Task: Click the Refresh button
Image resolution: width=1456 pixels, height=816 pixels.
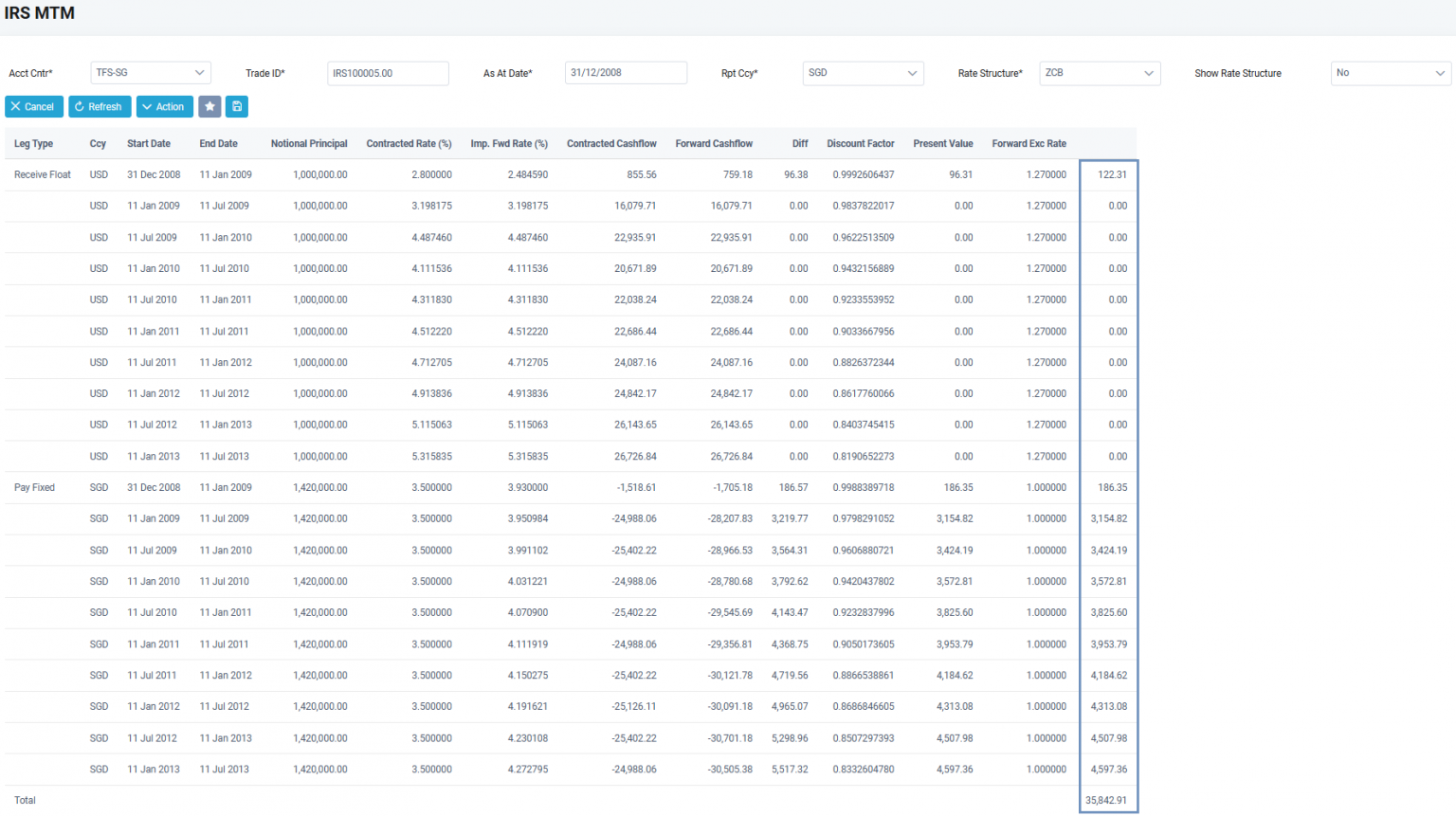Action: 99,106
